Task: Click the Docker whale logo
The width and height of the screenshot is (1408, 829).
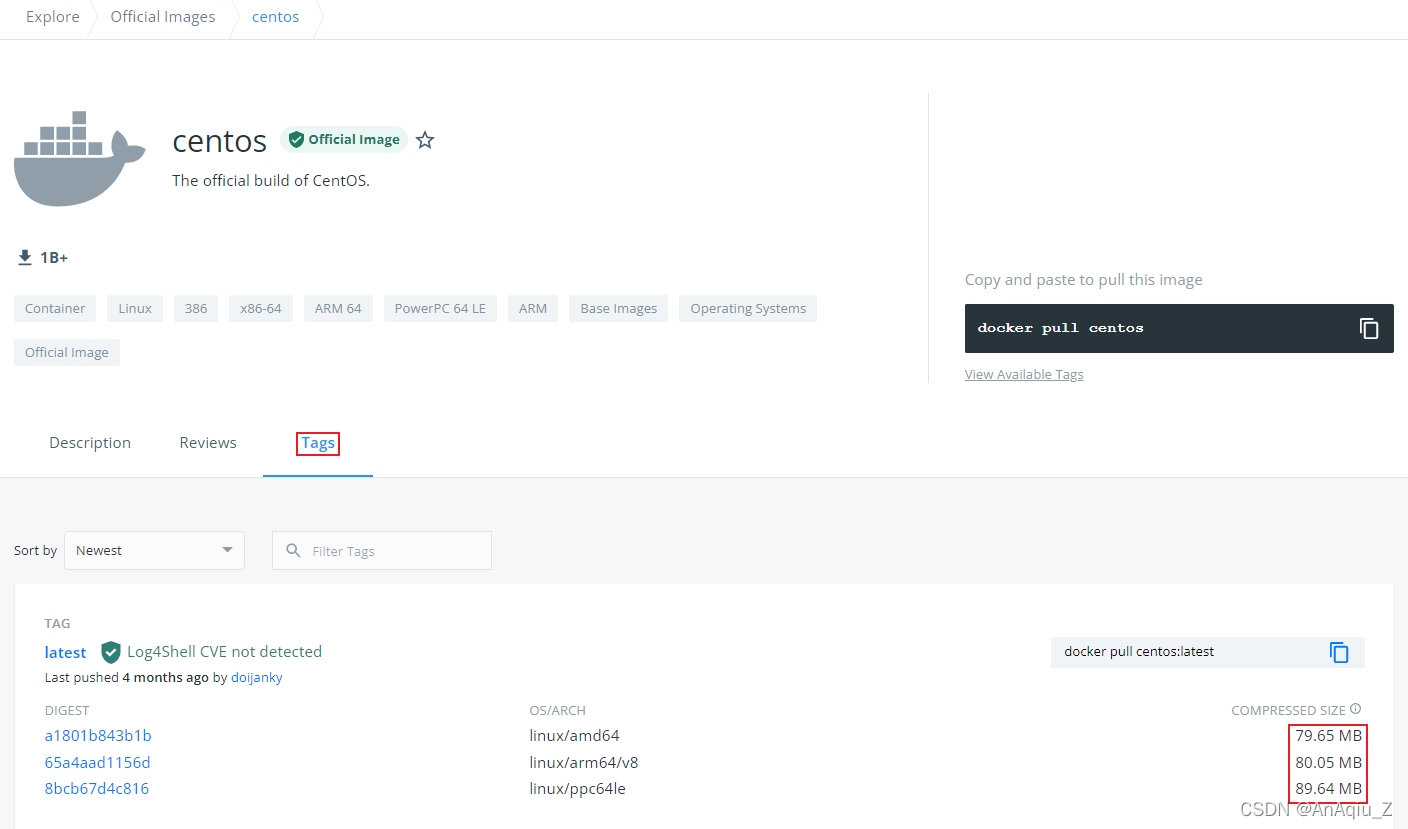Action: click(79, 157)
